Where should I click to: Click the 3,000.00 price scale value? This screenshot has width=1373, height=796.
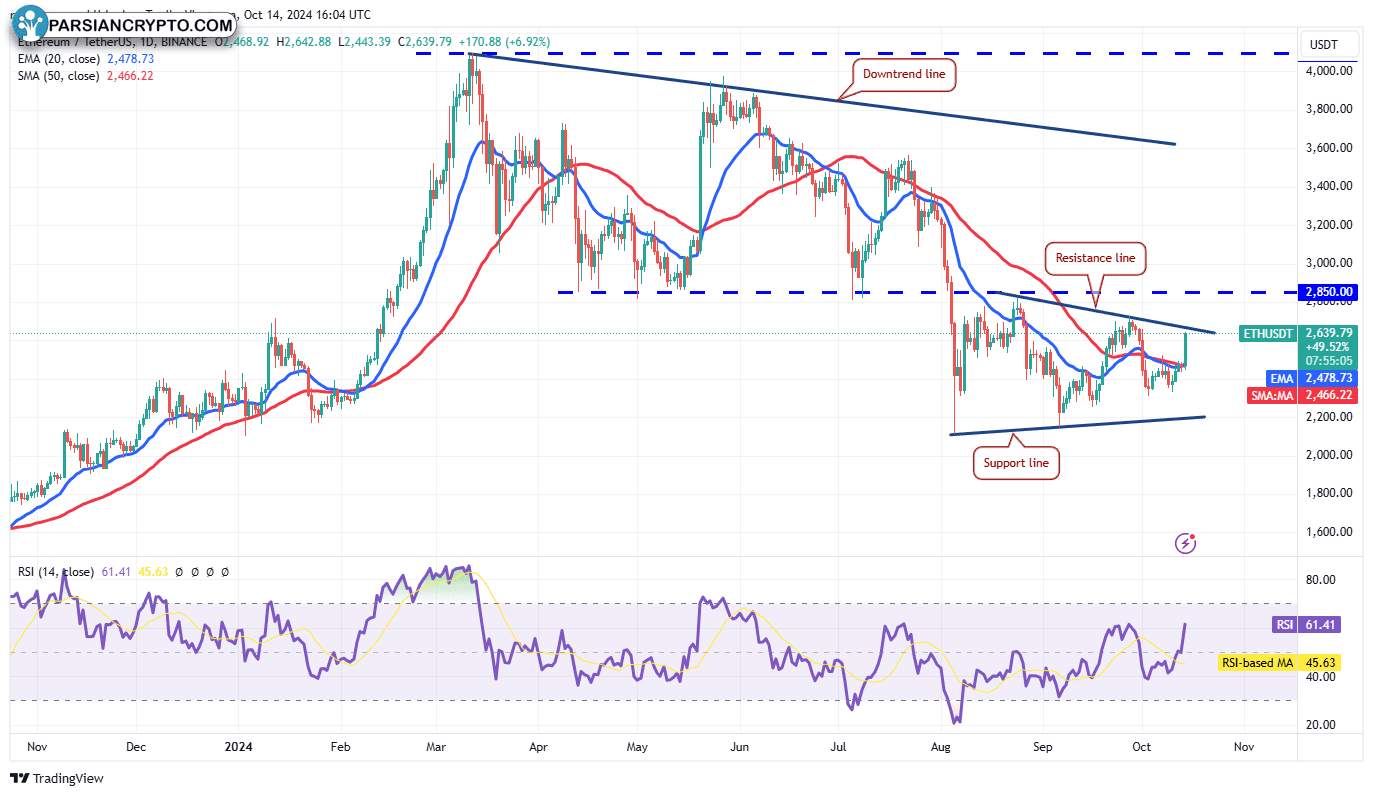pyautogui.click(x=1328, y=263)
